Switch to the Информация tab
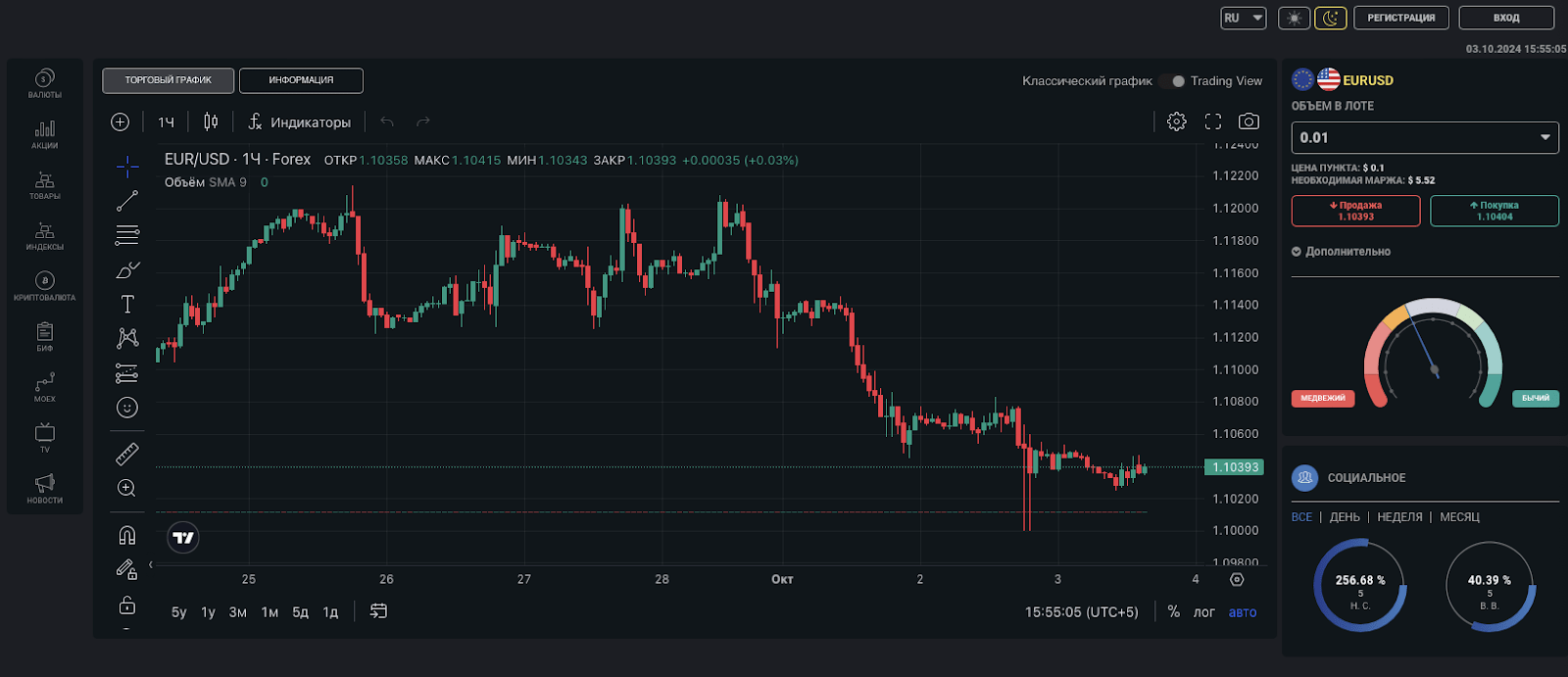 (x=301, y=80)
